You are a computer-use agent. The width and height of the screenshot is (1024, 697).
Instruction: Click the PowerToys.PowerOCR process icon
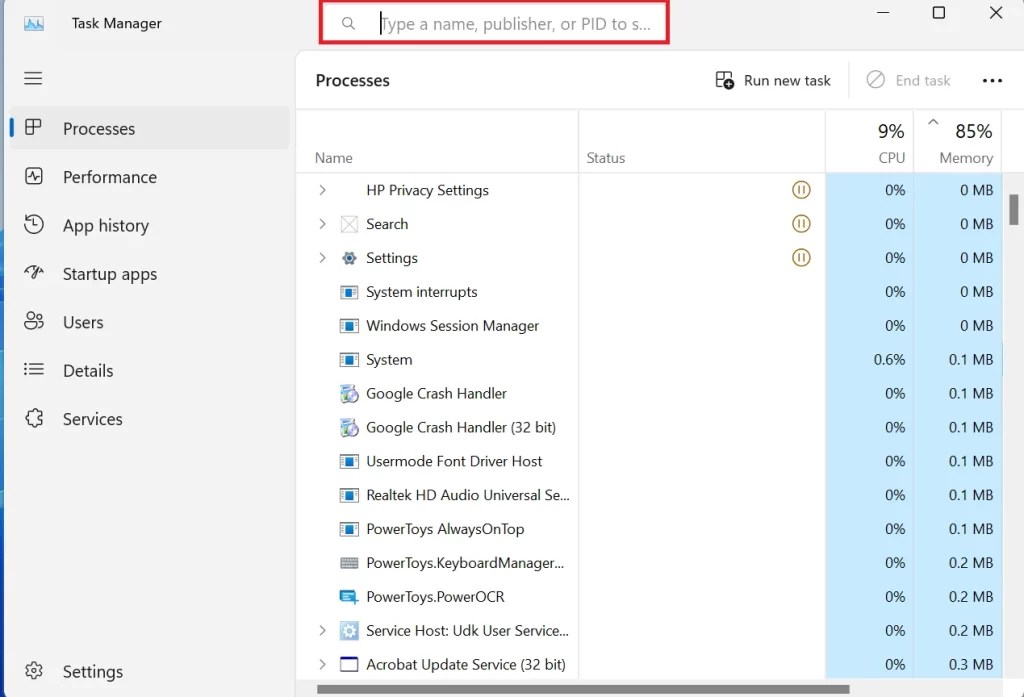(349, 596)
